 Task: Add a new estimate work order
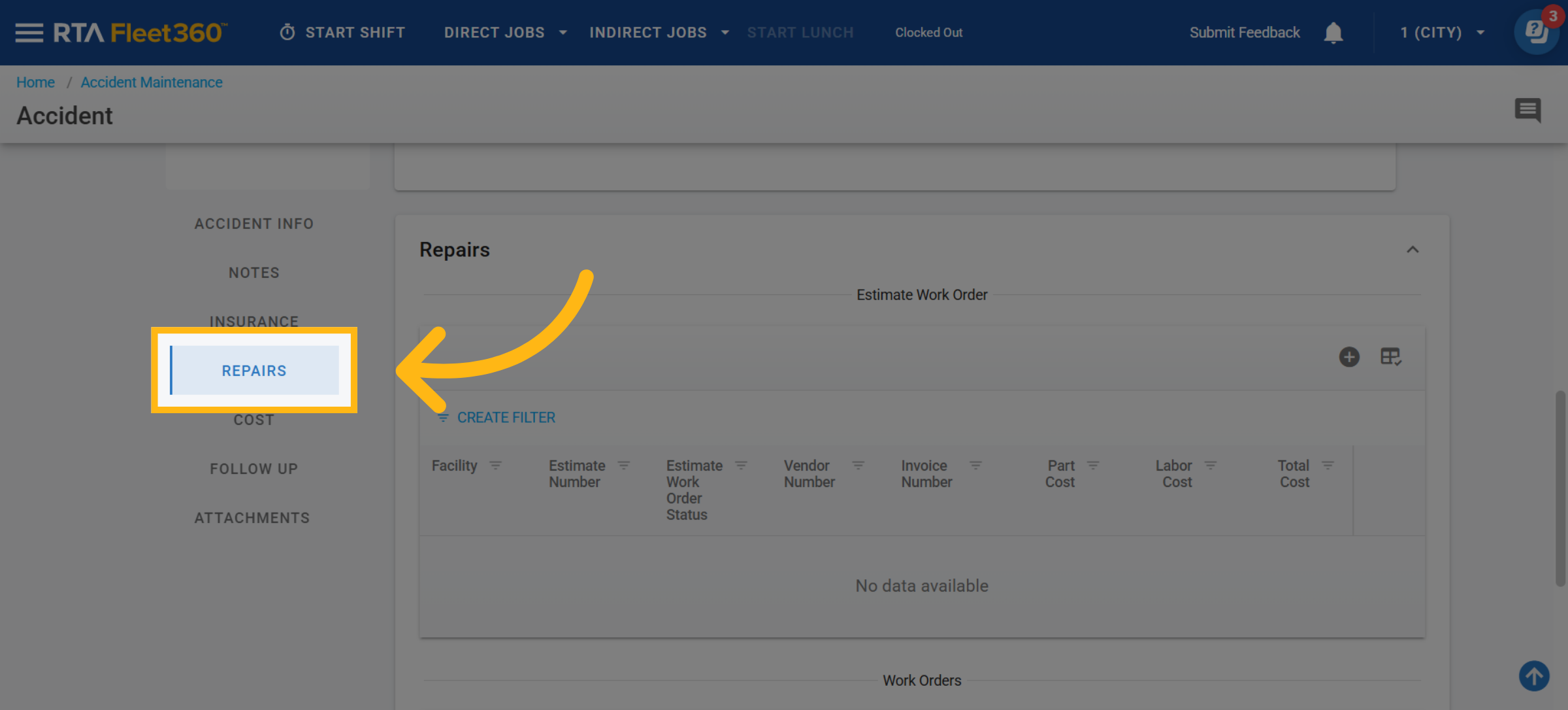[1349, 357]
